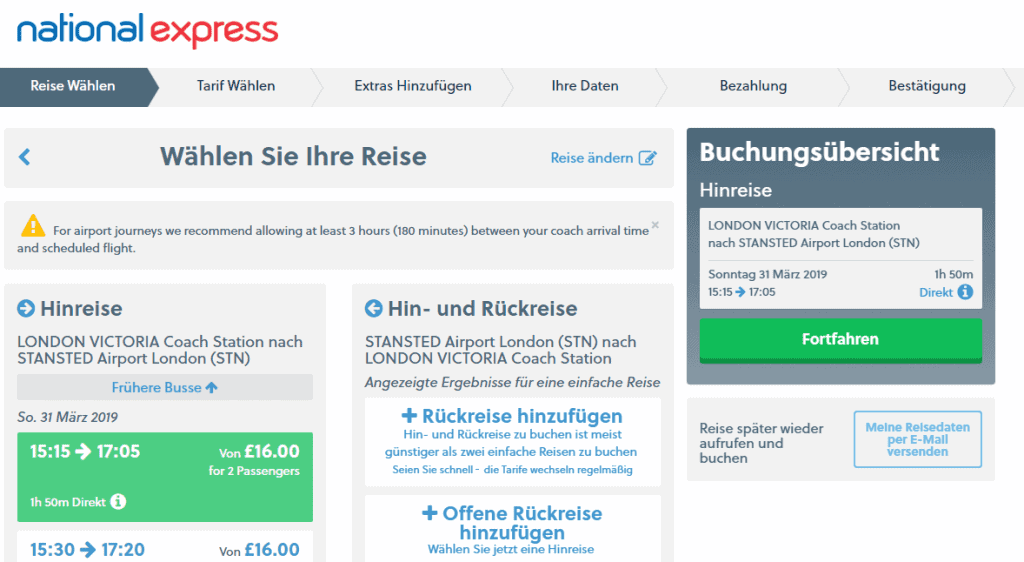Open the Extras Hinzufügen step tab
Screen dimensions: 1024x562
pos(413,86)
